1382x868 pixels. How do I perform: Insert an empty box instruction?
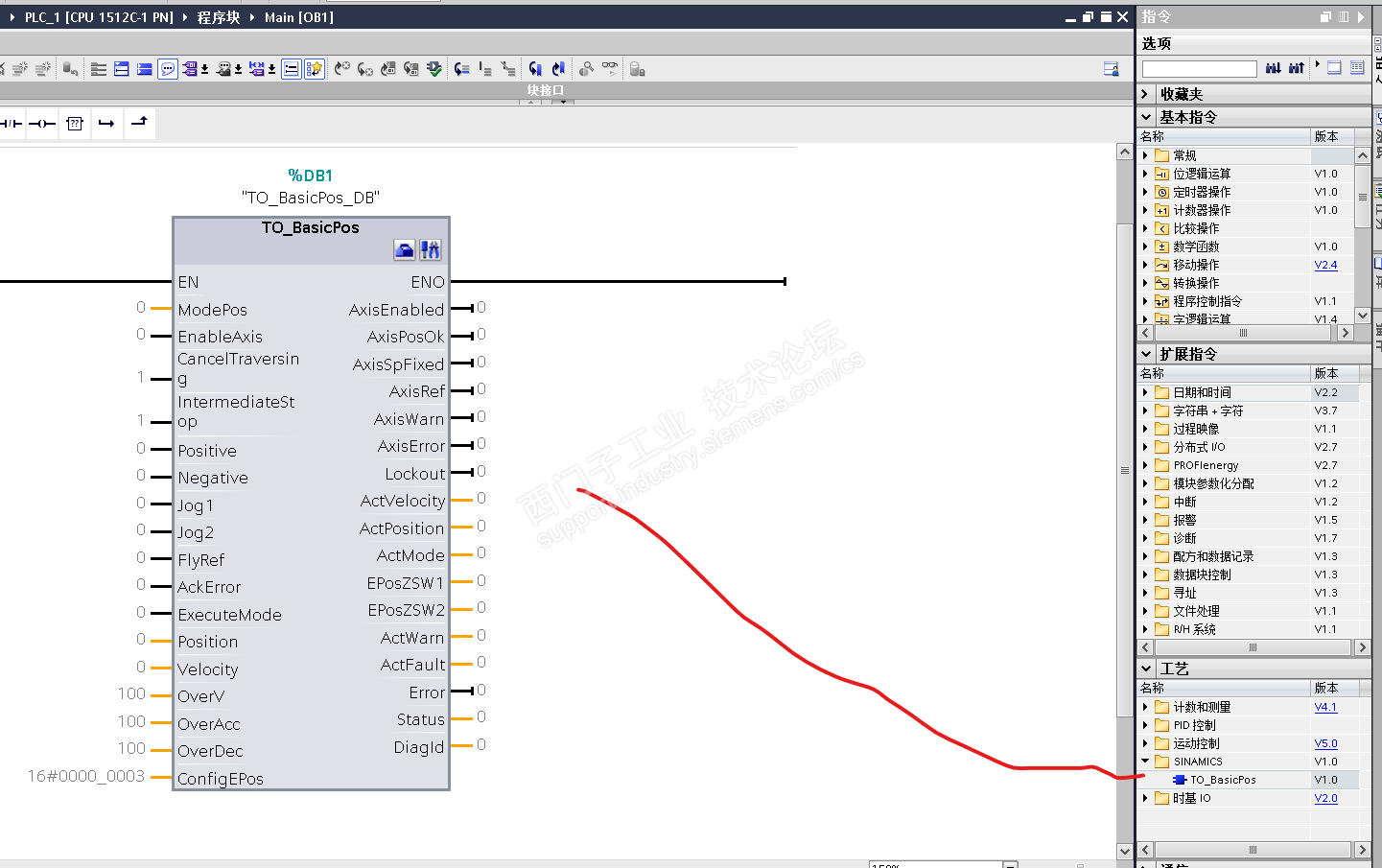pos(75,124)
